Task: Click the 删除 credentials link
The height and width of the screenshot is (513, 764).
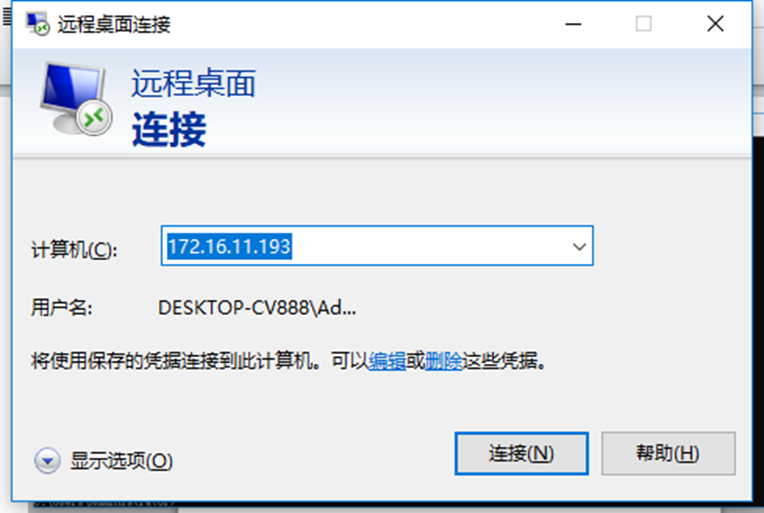Action: pos(443,361)
